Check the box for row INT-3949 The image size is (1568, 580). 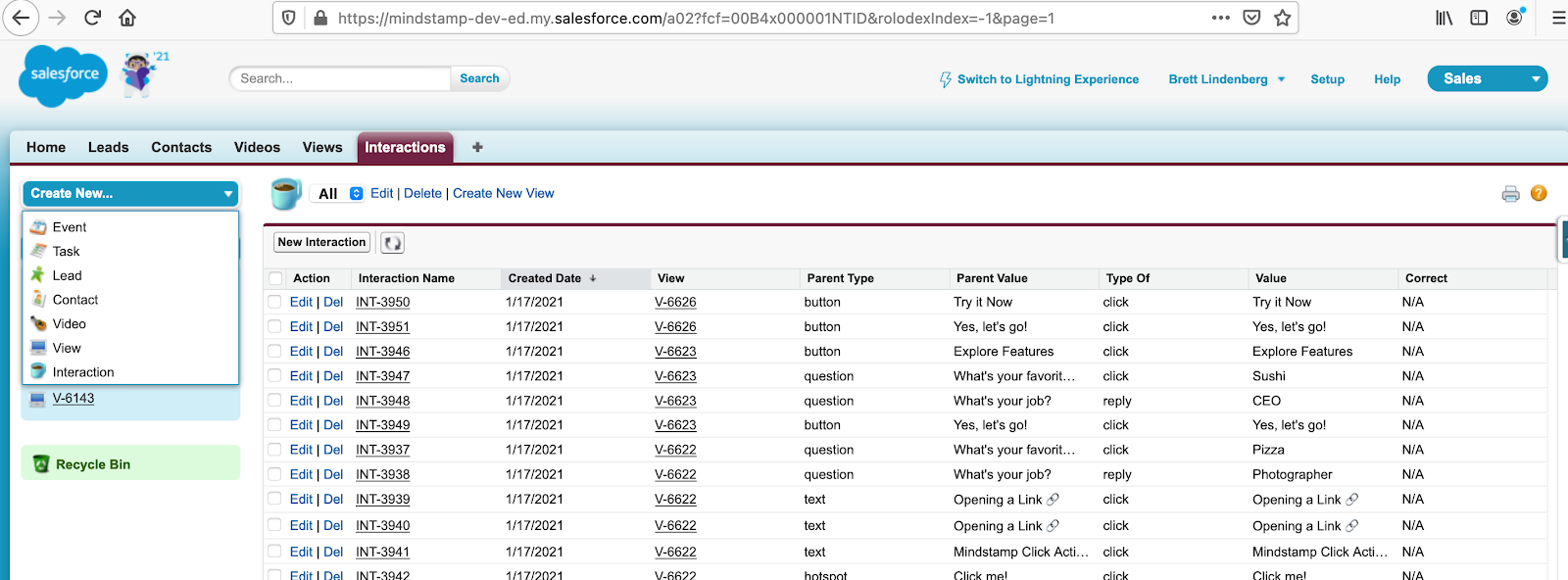[x=274, y=424]
